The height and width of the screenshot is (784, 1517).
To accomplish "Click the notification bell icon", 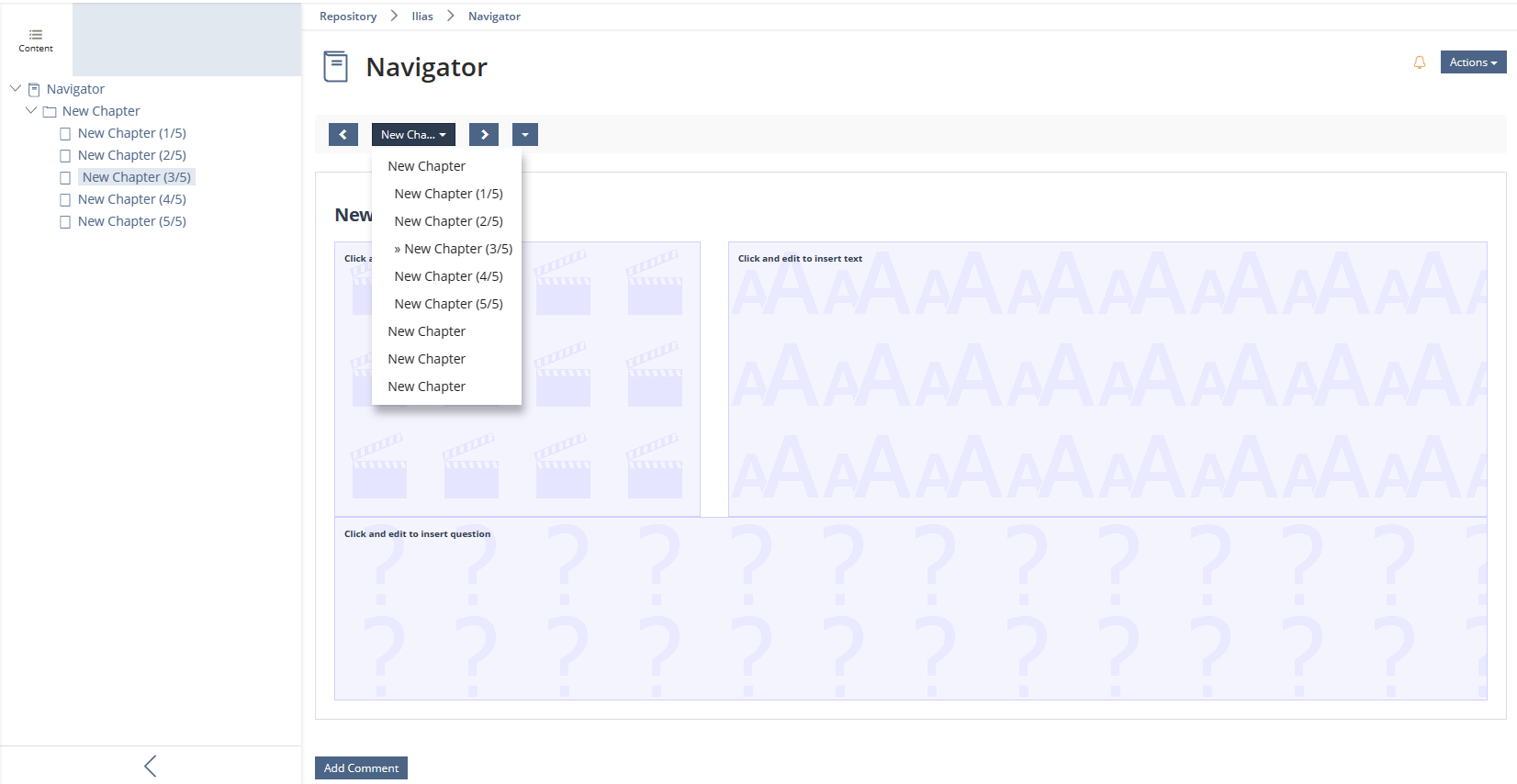I will pyautogui.click(x=1419, y=62).
